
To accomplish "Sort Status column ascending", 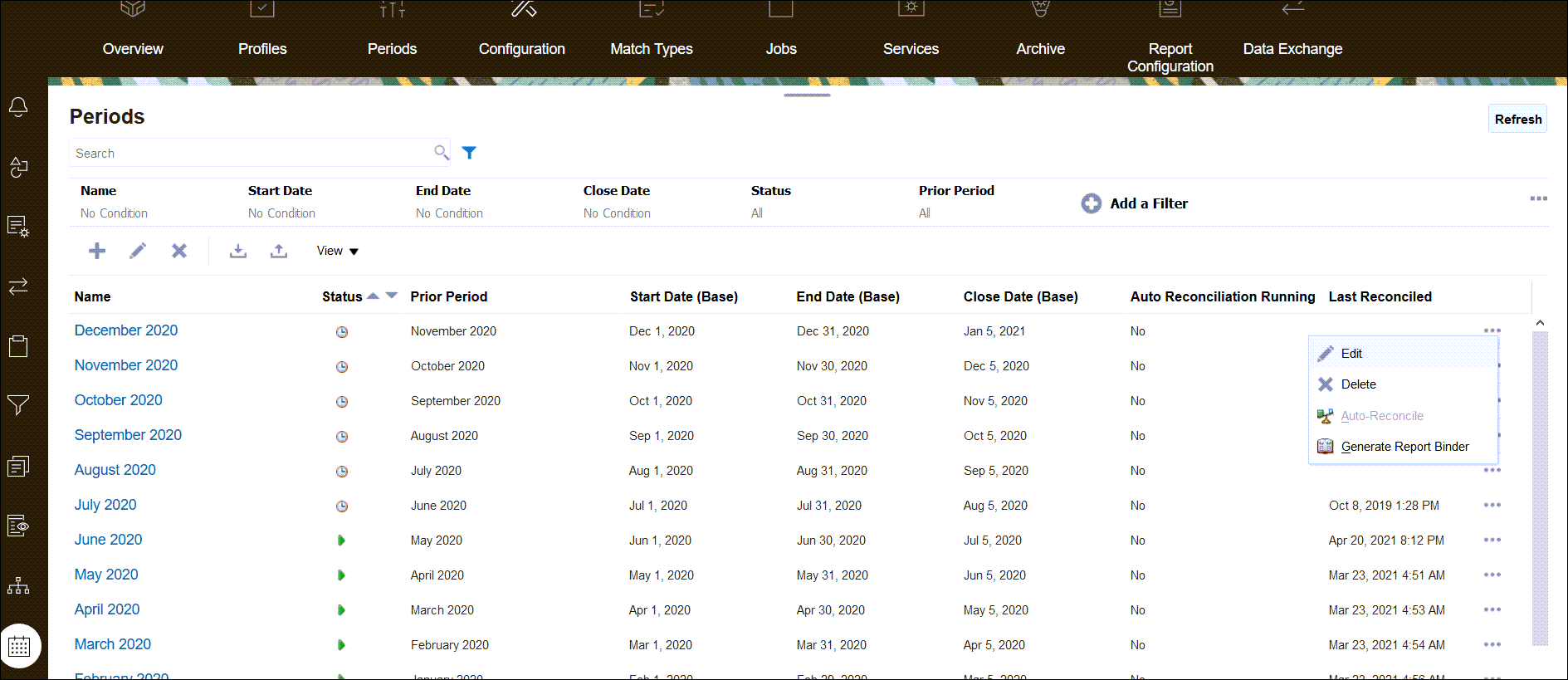I will [374, 296].
